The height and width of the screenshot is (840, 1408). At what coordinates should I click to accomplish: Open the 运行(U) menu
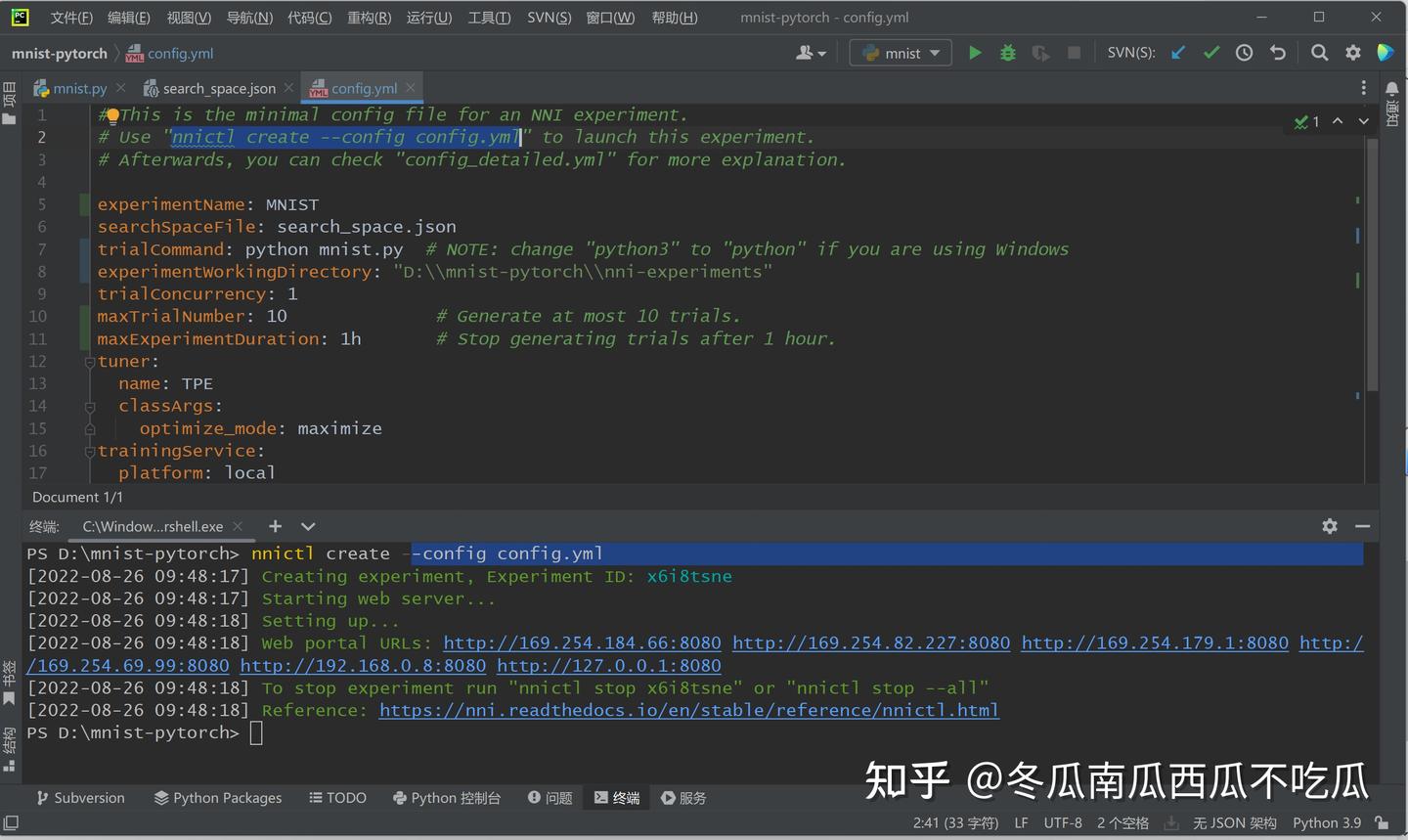pos(428,18)
